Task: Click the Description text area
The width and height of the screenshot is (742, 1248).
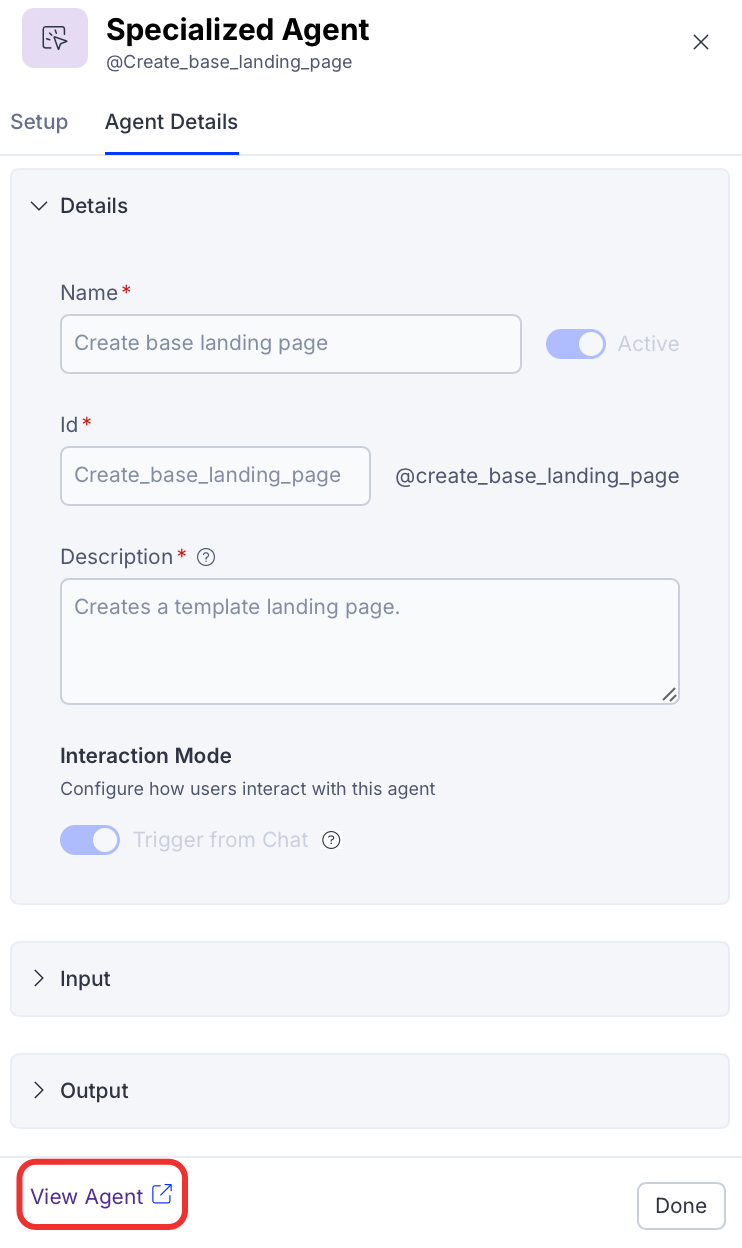Action: 369,641
